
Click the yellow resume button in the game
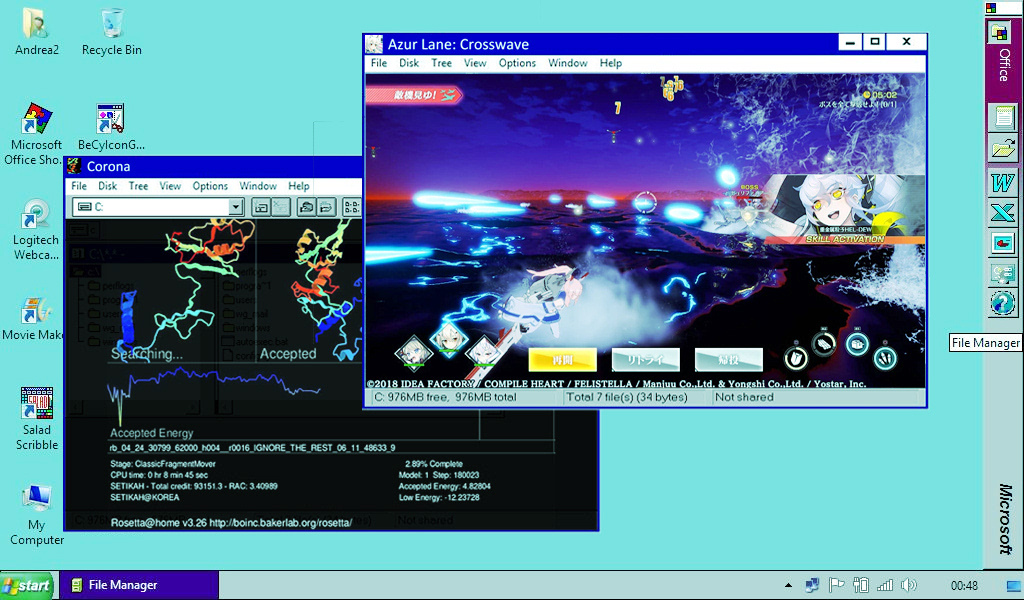coord(562,360)
